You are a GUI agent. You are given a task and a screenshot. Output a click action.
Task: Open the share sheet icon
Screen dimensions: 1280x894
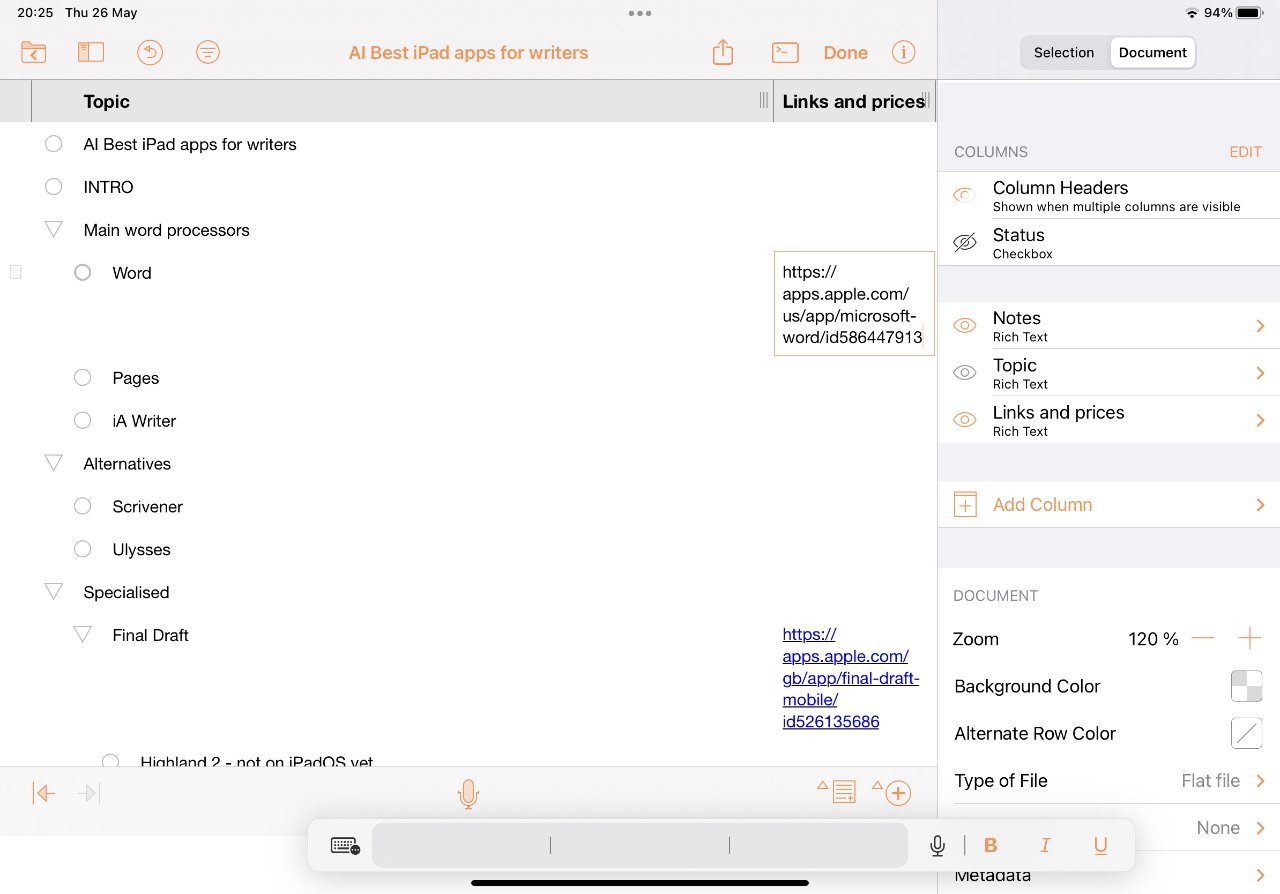pos(723,53)
